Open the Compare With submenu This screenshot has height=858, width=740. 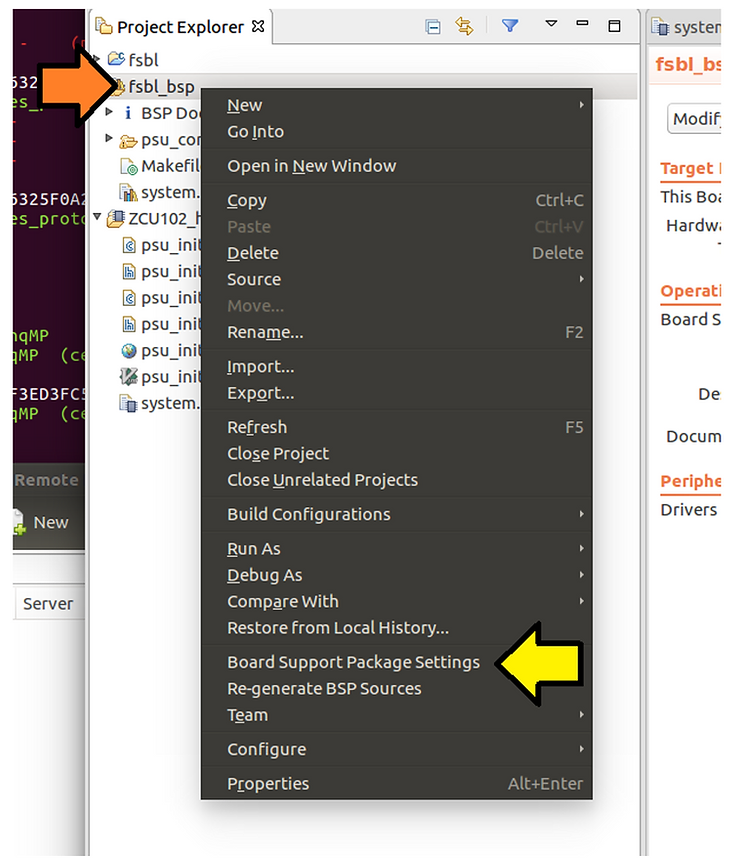click(x=397, y=601)
